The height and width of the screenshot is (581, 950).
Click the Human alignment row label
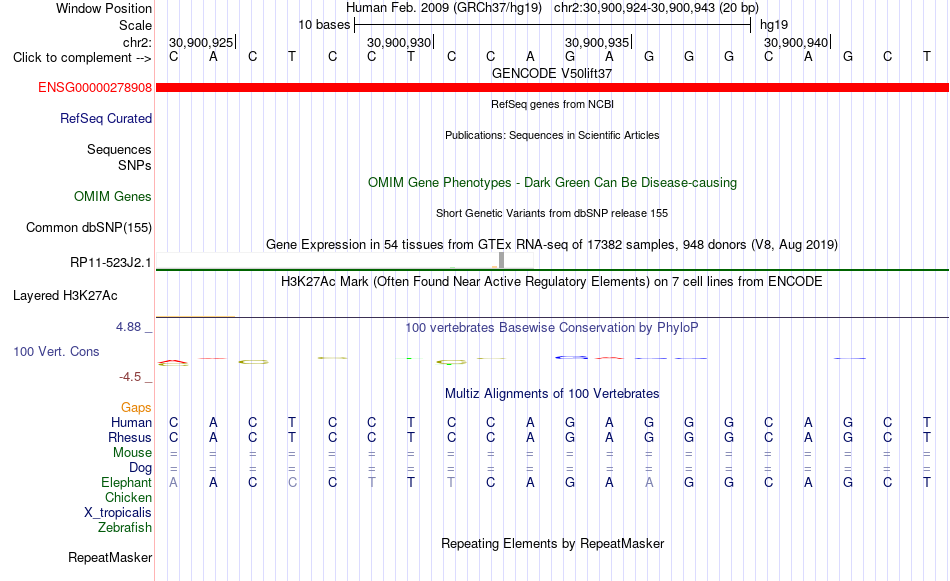pyautogui.click(x=131, y=423)
